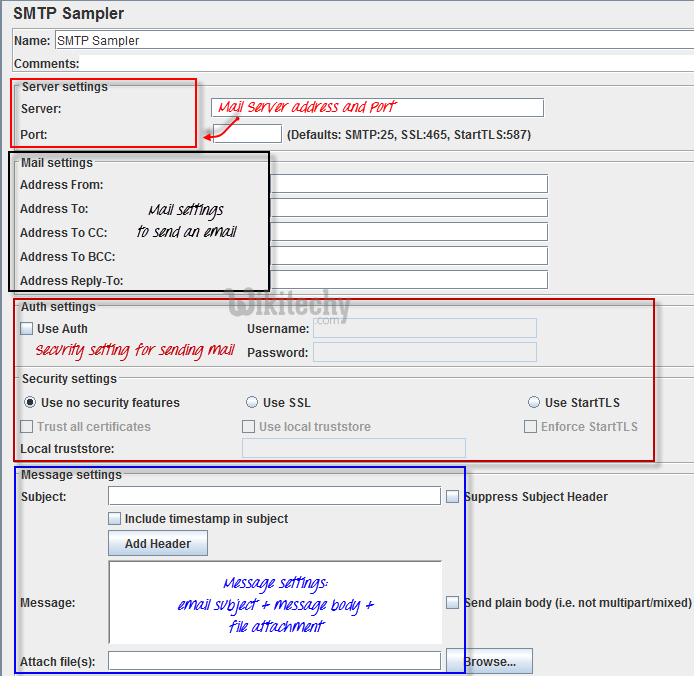
Task: Focus the Address To field
Action: 408,208
